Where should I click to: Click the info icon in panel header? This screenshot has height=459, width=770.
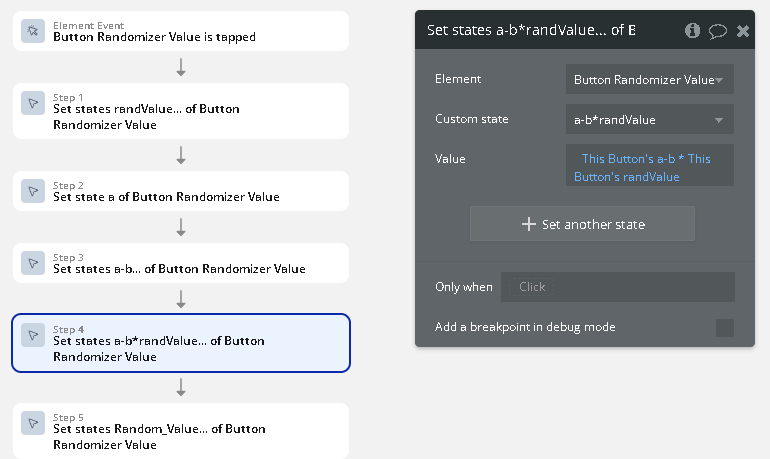coord(692,30)
